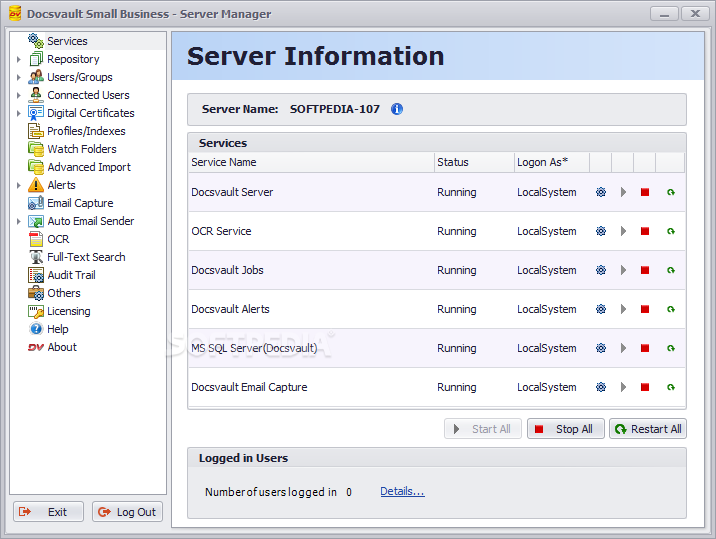
Task: Stop the OCR Service
Action: pyautogui.click(x=645, y=231)
